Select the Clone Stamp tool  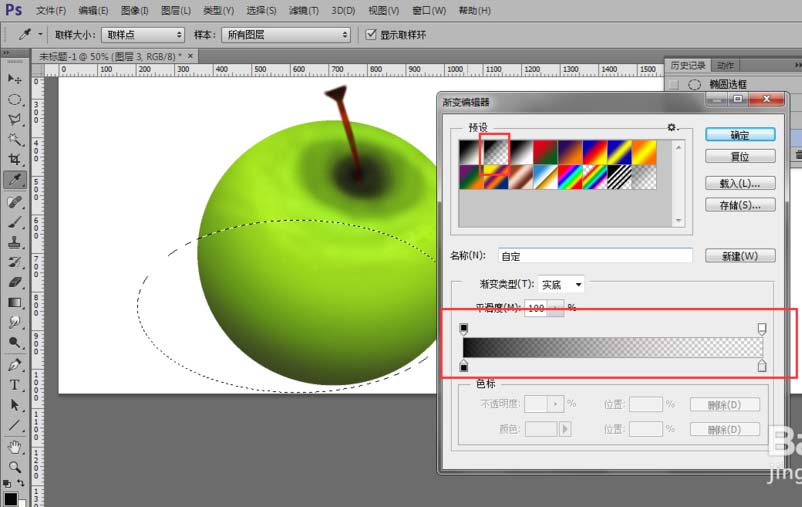click(14, 242)
